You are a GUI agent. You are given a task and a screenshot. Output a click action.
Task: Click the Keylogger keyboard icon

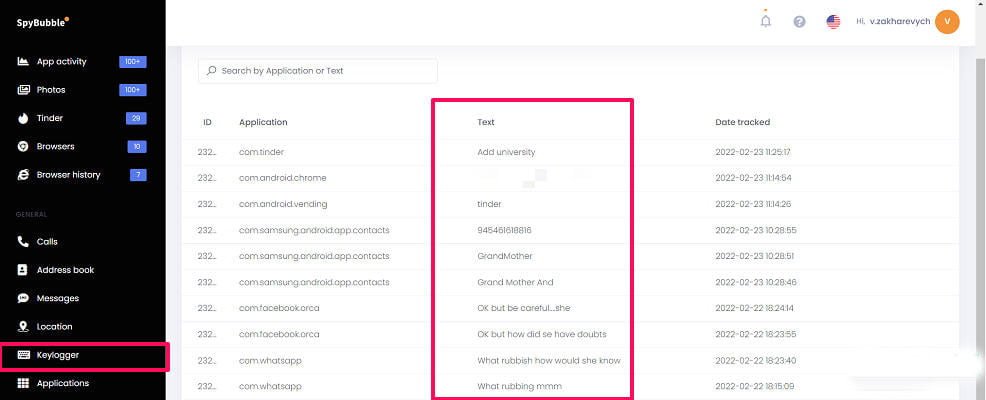23,355
